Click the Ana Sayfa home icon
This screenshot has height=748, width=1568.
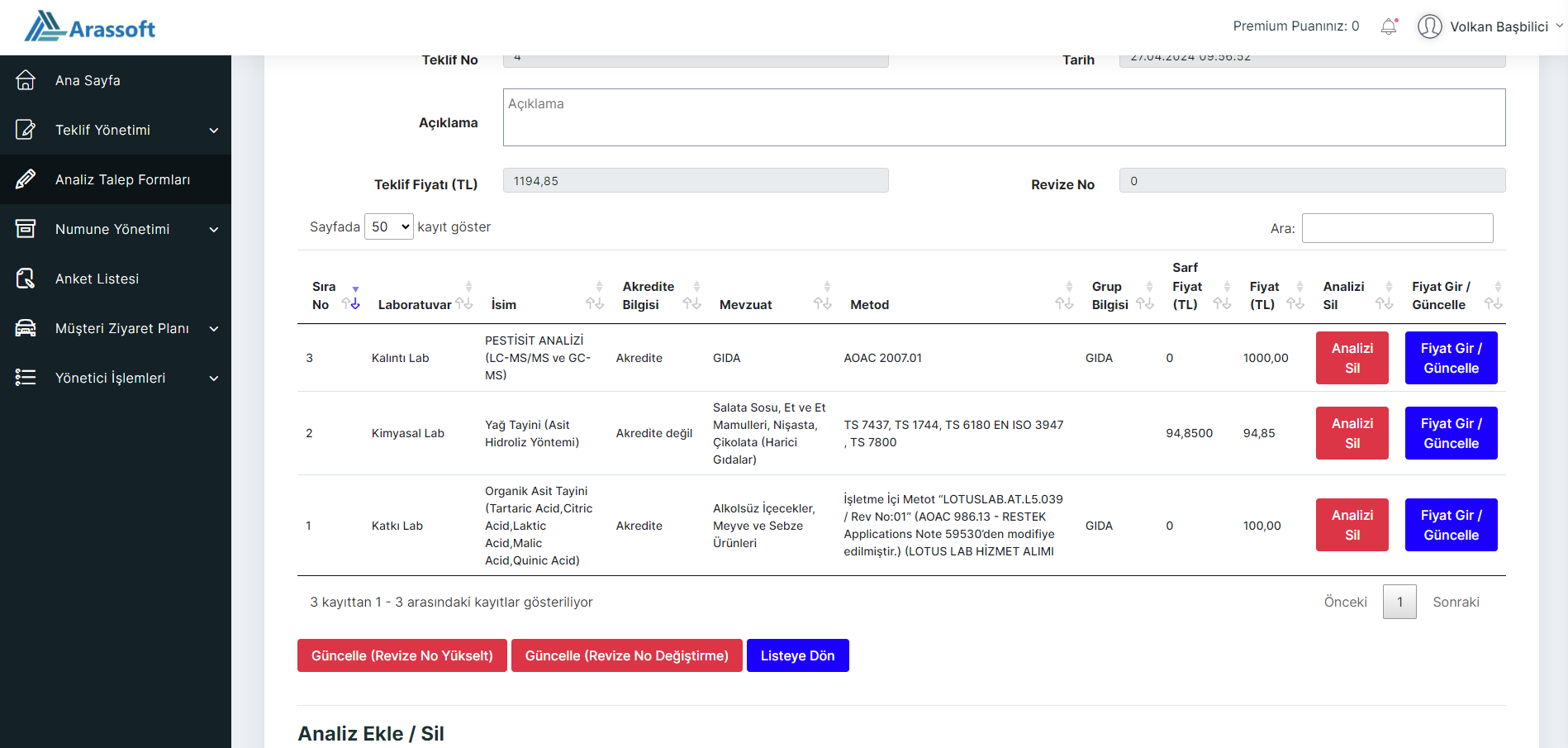point(26,80)
